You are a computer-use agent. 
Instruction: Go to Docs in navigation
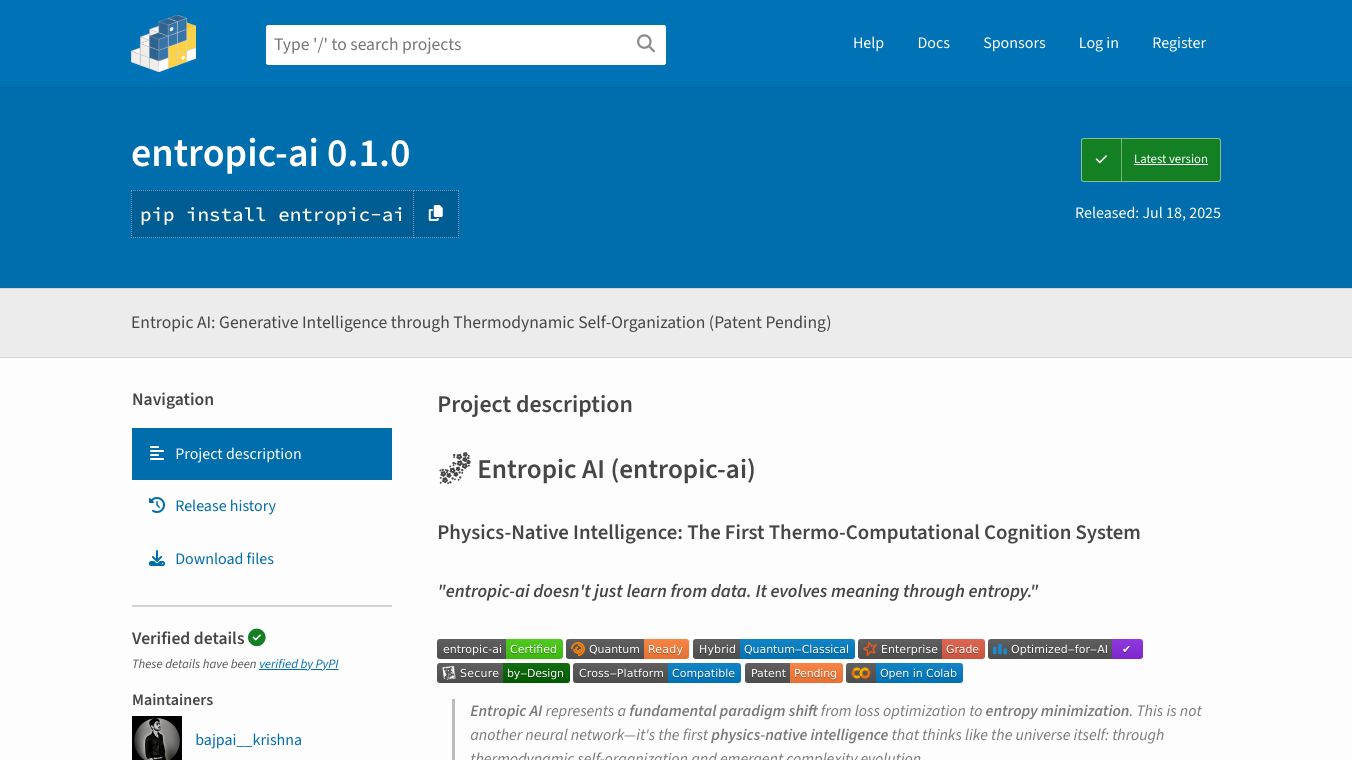point(933,43)
